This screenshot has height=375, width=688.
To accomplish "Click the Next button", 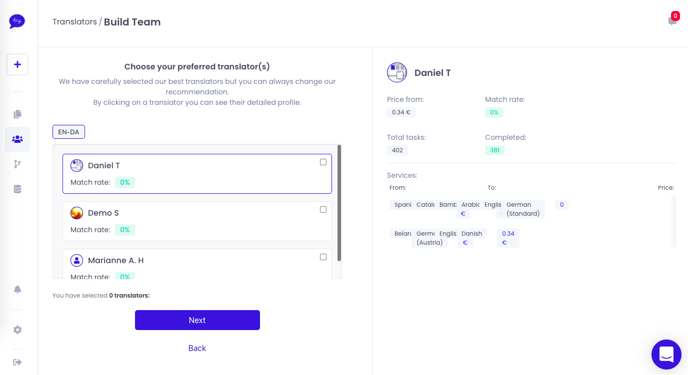I will 197,320.
